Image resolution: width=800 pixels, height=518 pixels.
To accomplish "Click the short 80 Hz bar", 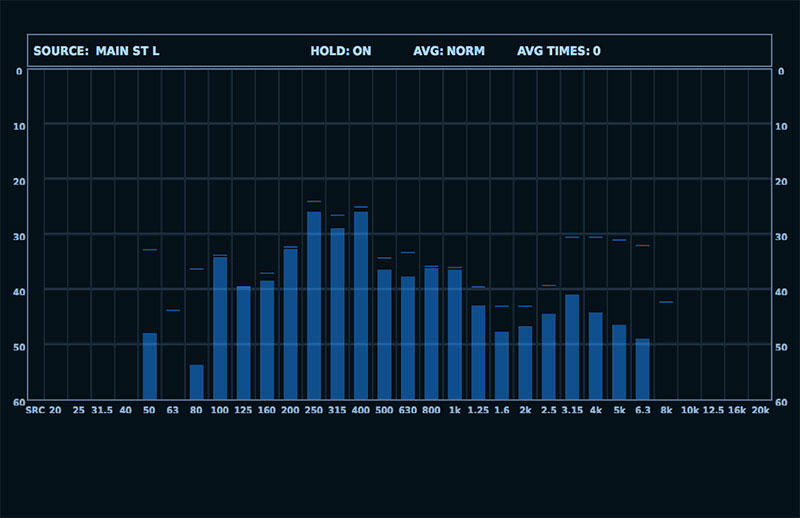I will (x=196, y=382).
